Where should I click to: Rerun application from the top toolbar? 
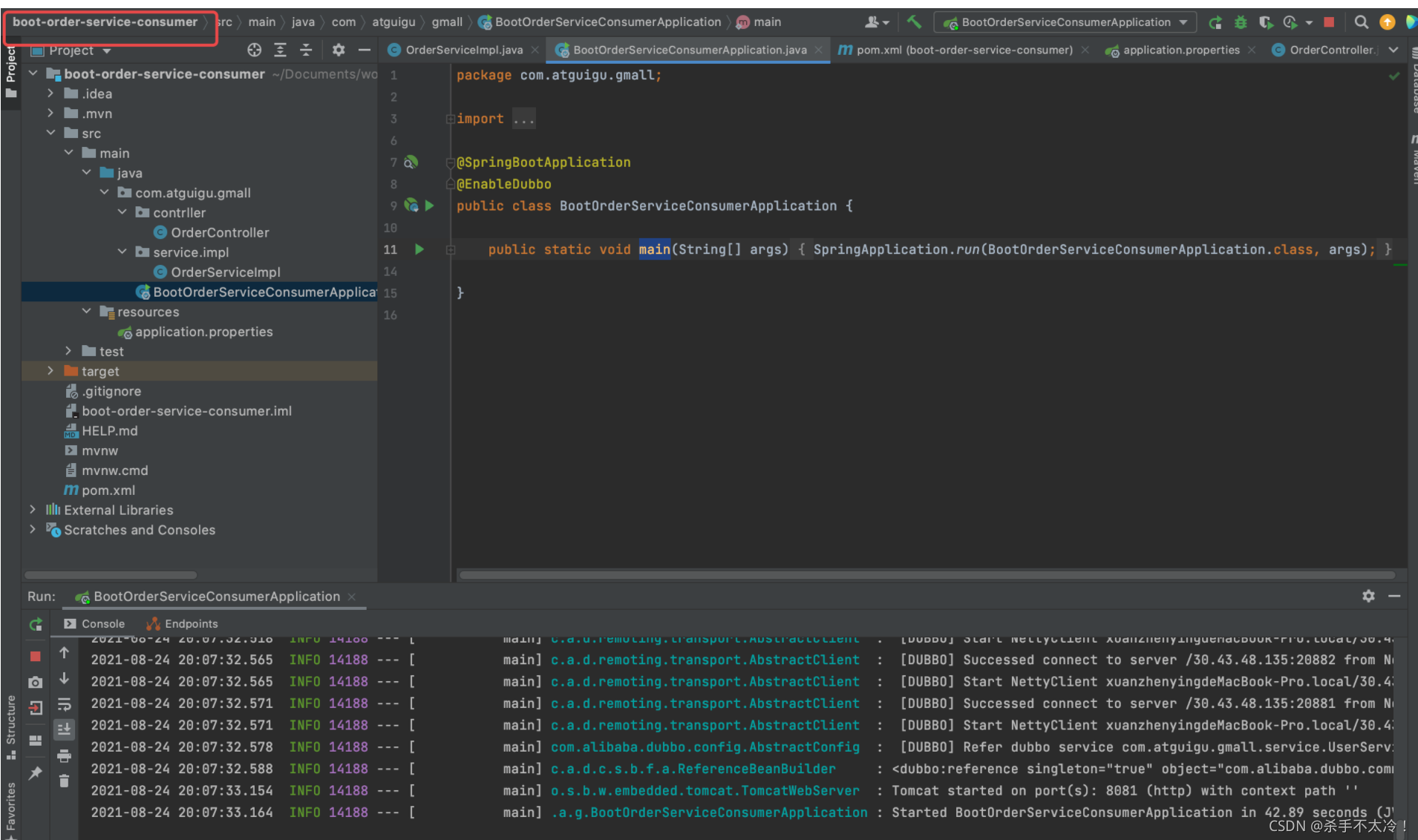(x=1215, y=22)
